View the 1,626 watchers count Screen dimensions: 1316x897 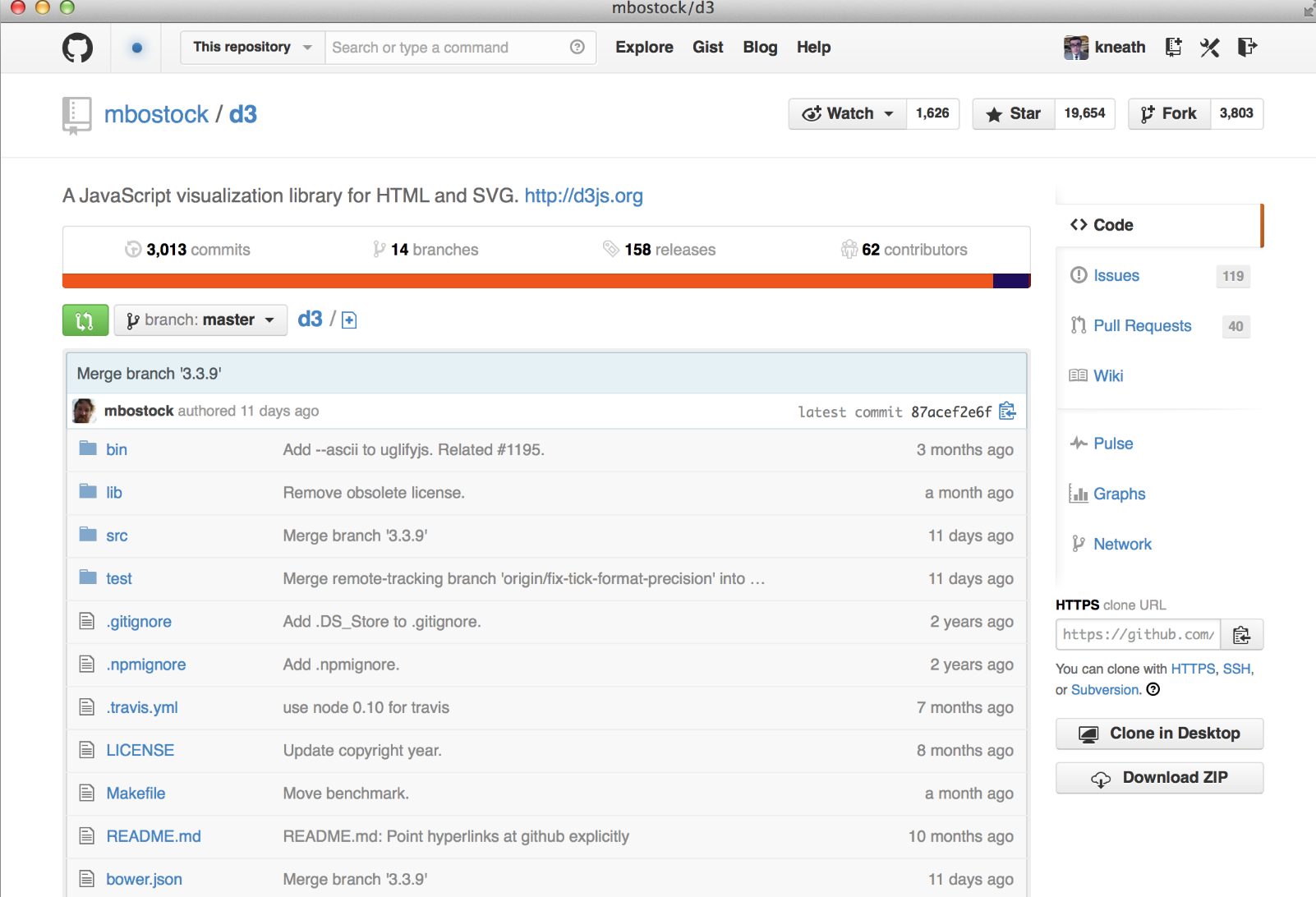[933, 113]
